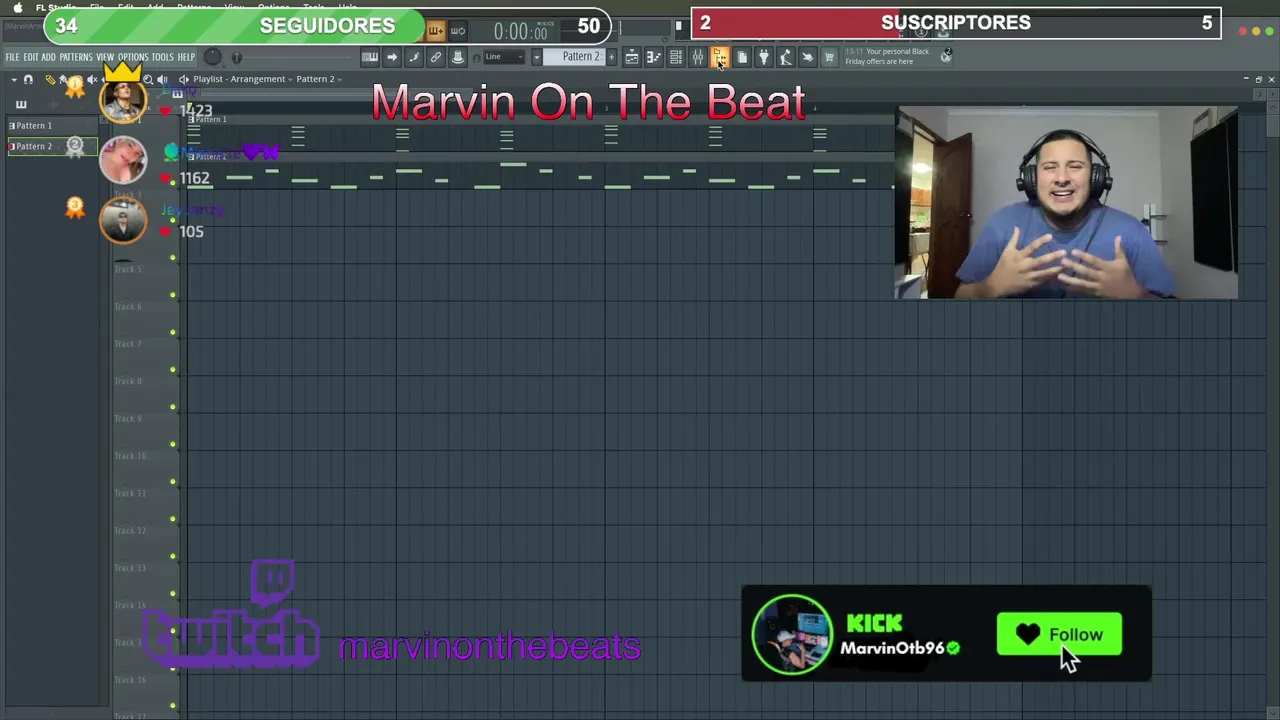The width and height of the screenshot is (1280, 720).
Task: Toggle typing keyboard to piano icon
Action: (370, 57)
